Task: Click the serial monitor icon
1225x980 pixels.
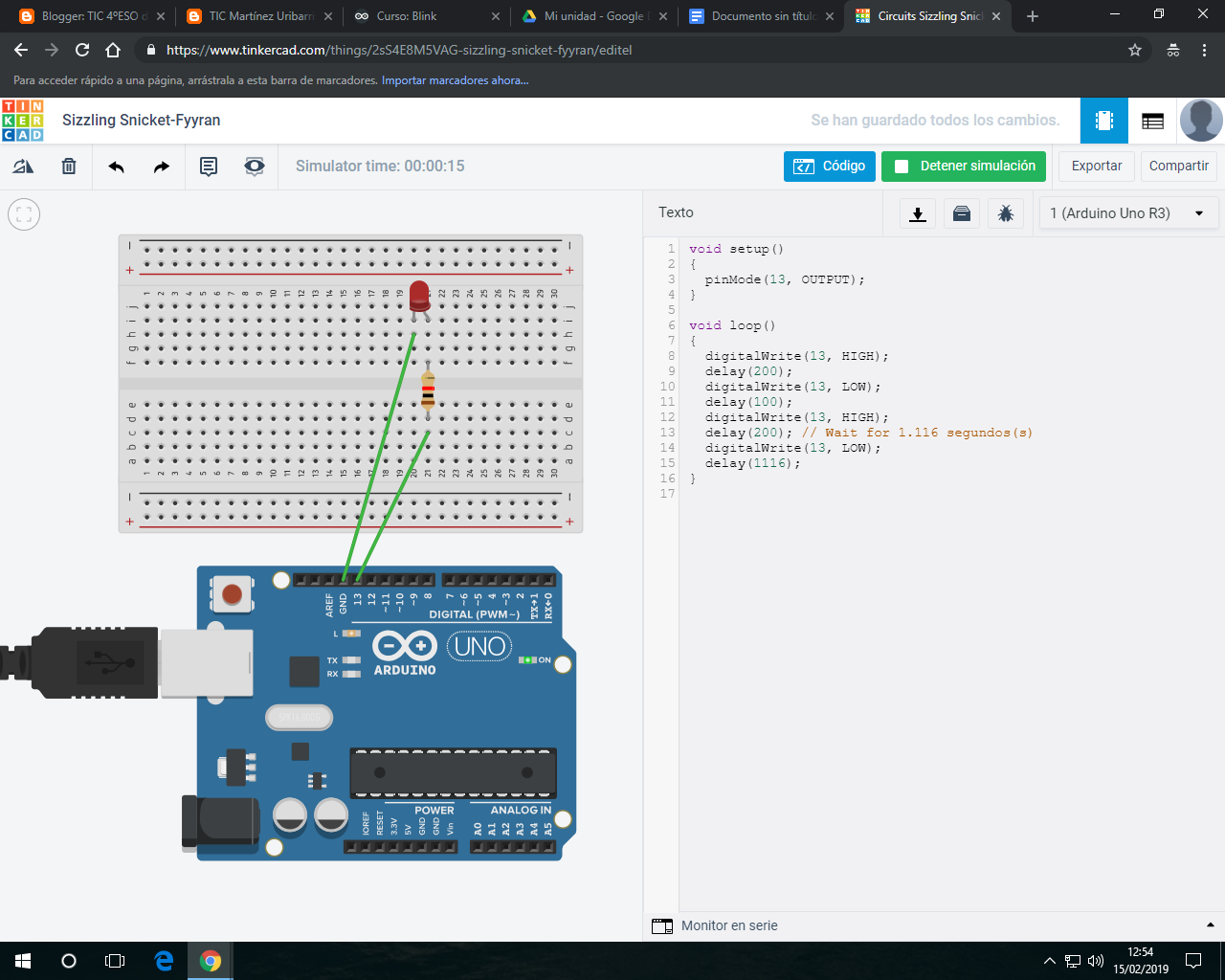Action: 662,926
